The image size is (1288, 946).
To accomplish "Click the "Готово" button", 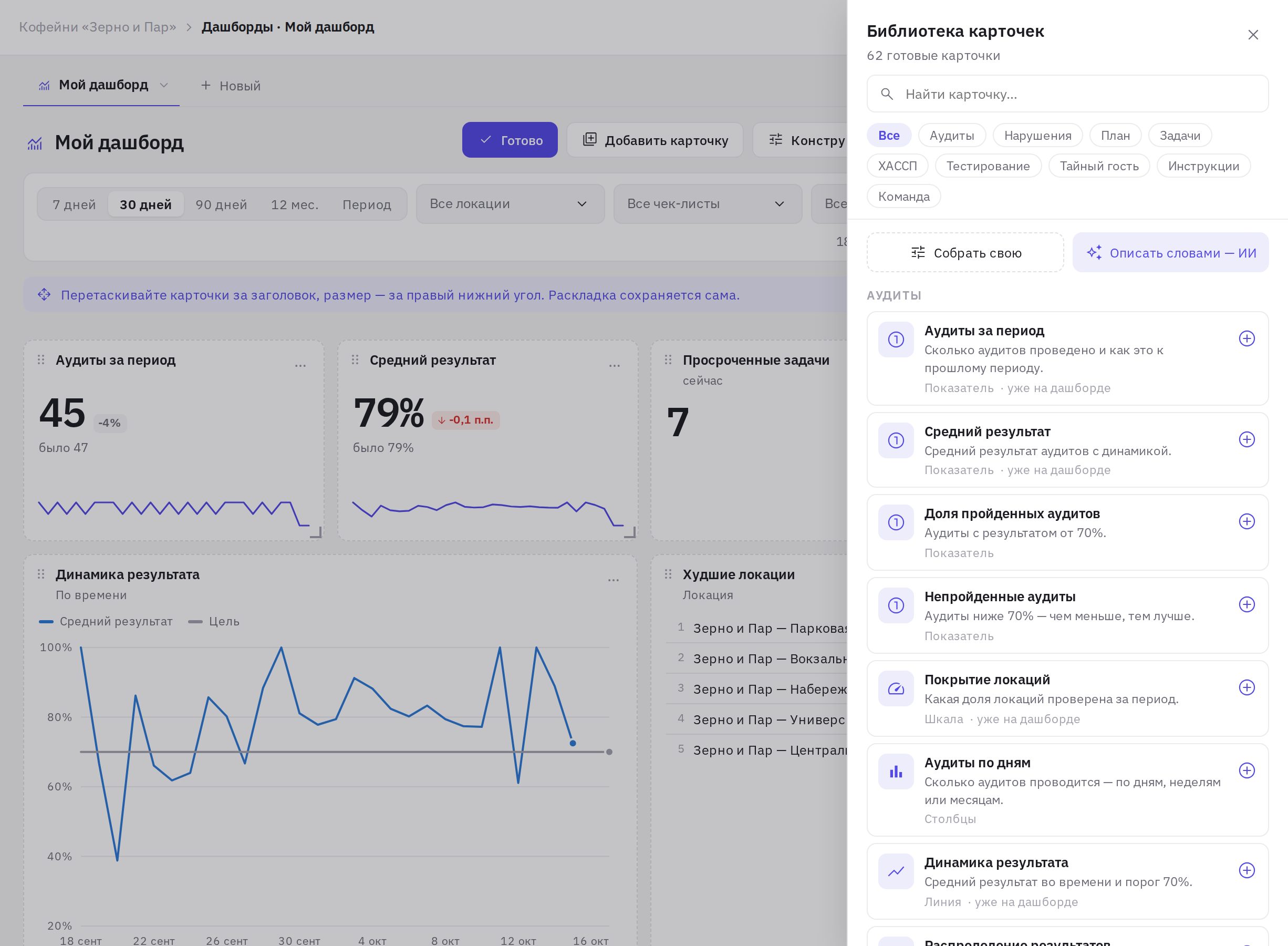I will pos(510,140).
